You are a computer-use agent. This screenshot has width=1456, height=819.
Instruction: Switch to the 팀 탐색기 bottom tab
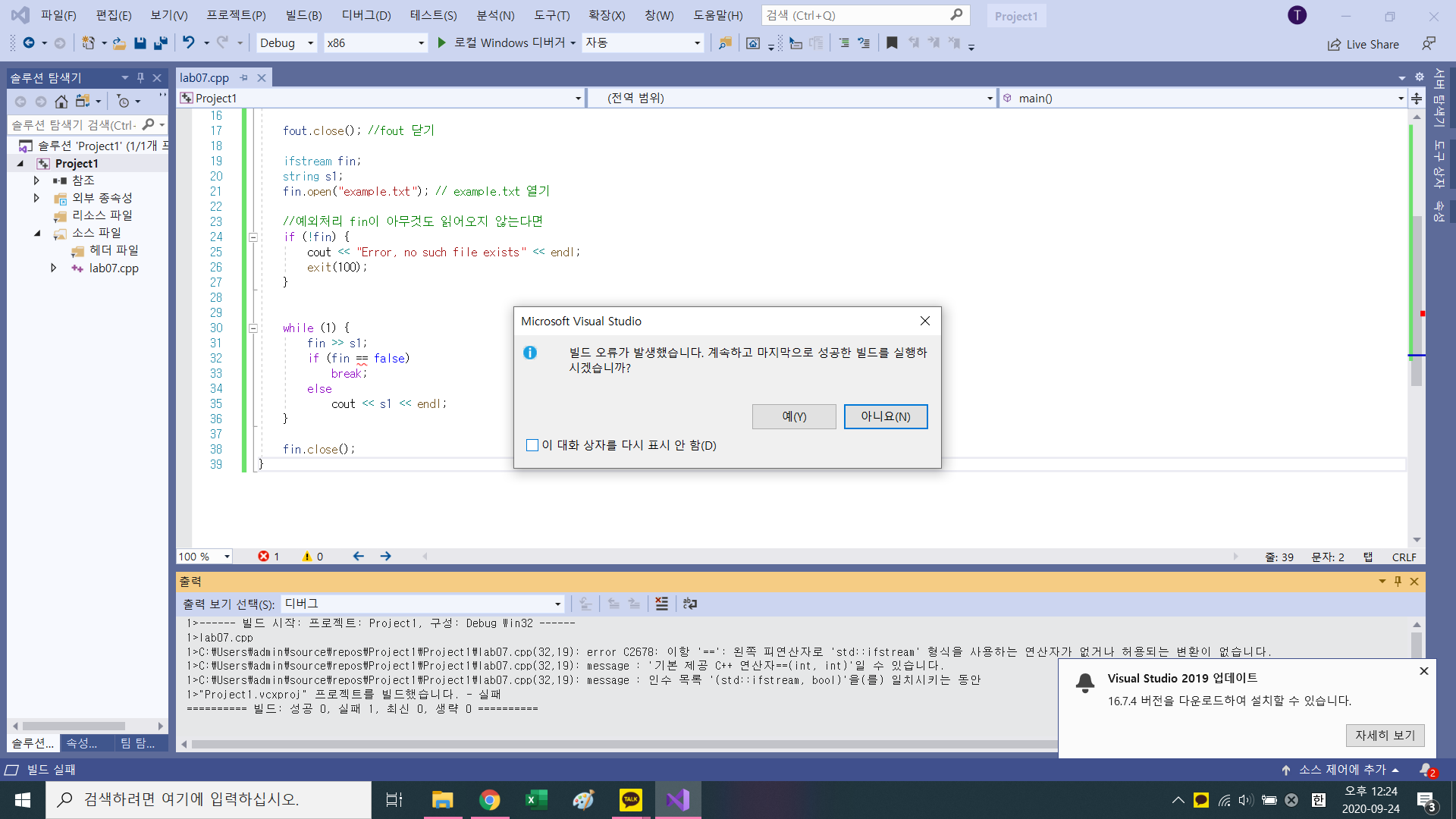point(138,744)
